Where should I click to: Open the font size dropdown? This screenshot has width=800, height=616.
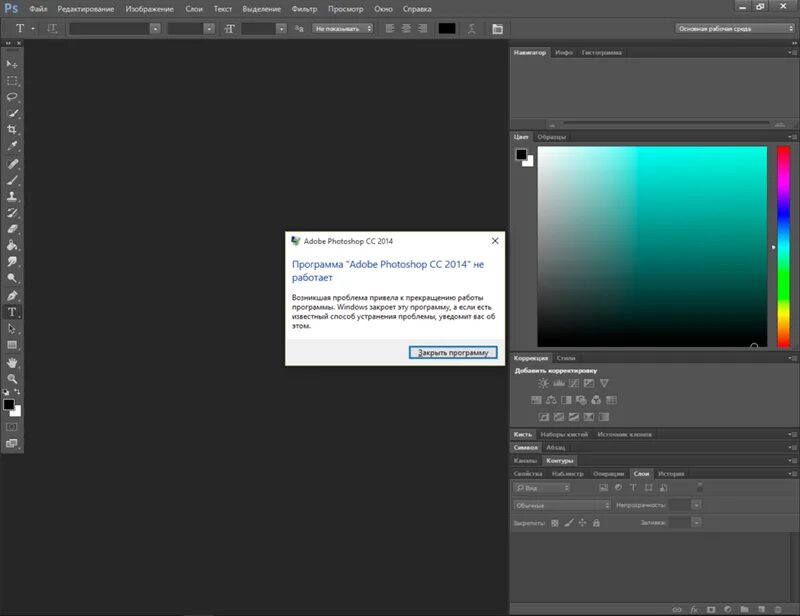(x=281, y=29)
